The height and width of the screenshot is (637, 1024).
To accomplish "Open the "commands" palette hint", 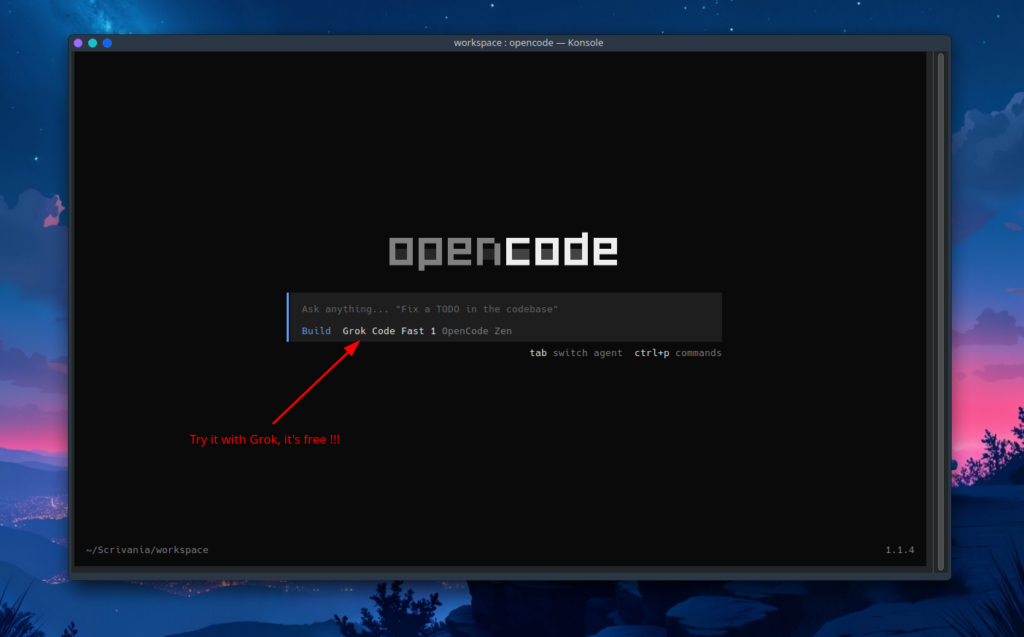I will coord(698,353).
